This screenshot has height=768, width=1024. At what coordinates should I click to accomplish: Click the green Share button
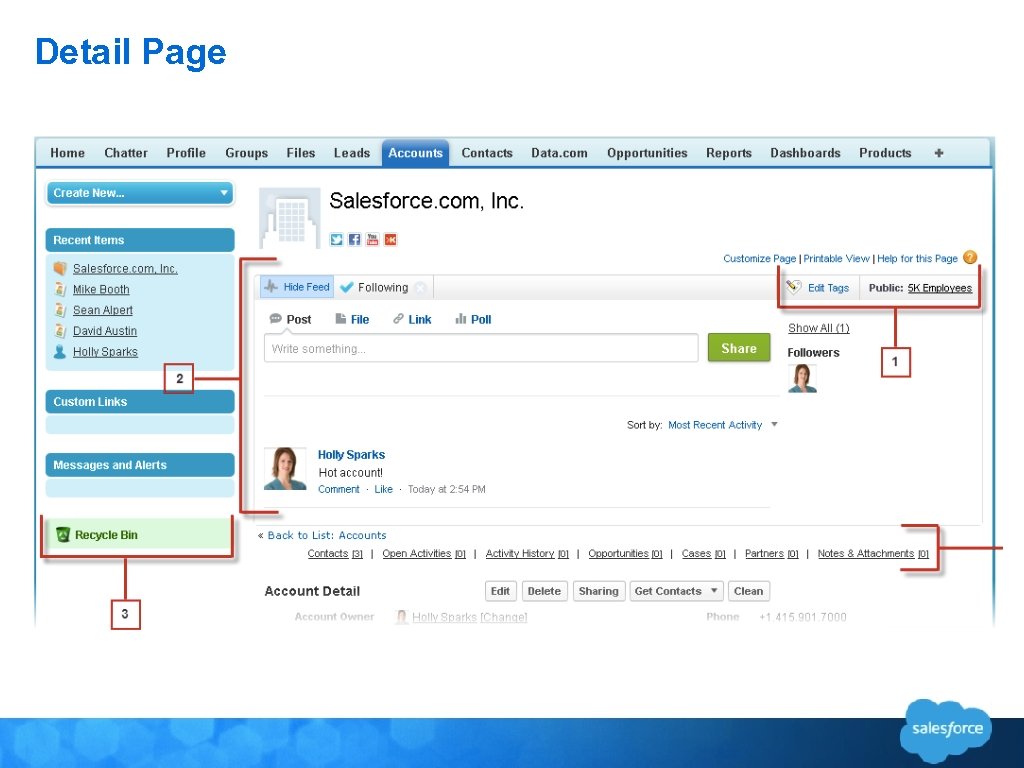point(739,348)
